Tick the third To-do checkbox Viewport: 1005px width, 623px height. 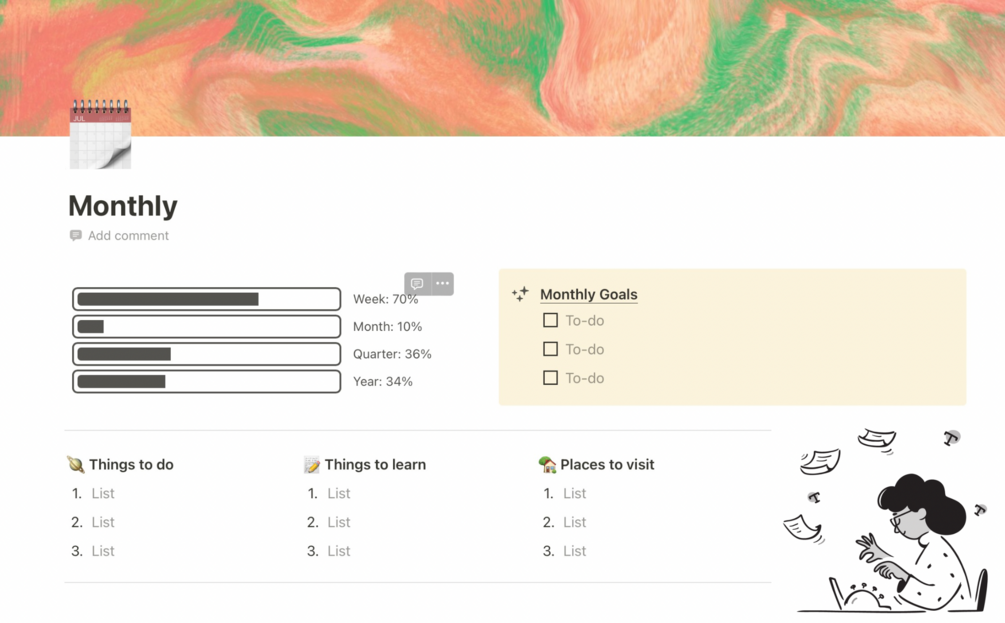(550, 378)
